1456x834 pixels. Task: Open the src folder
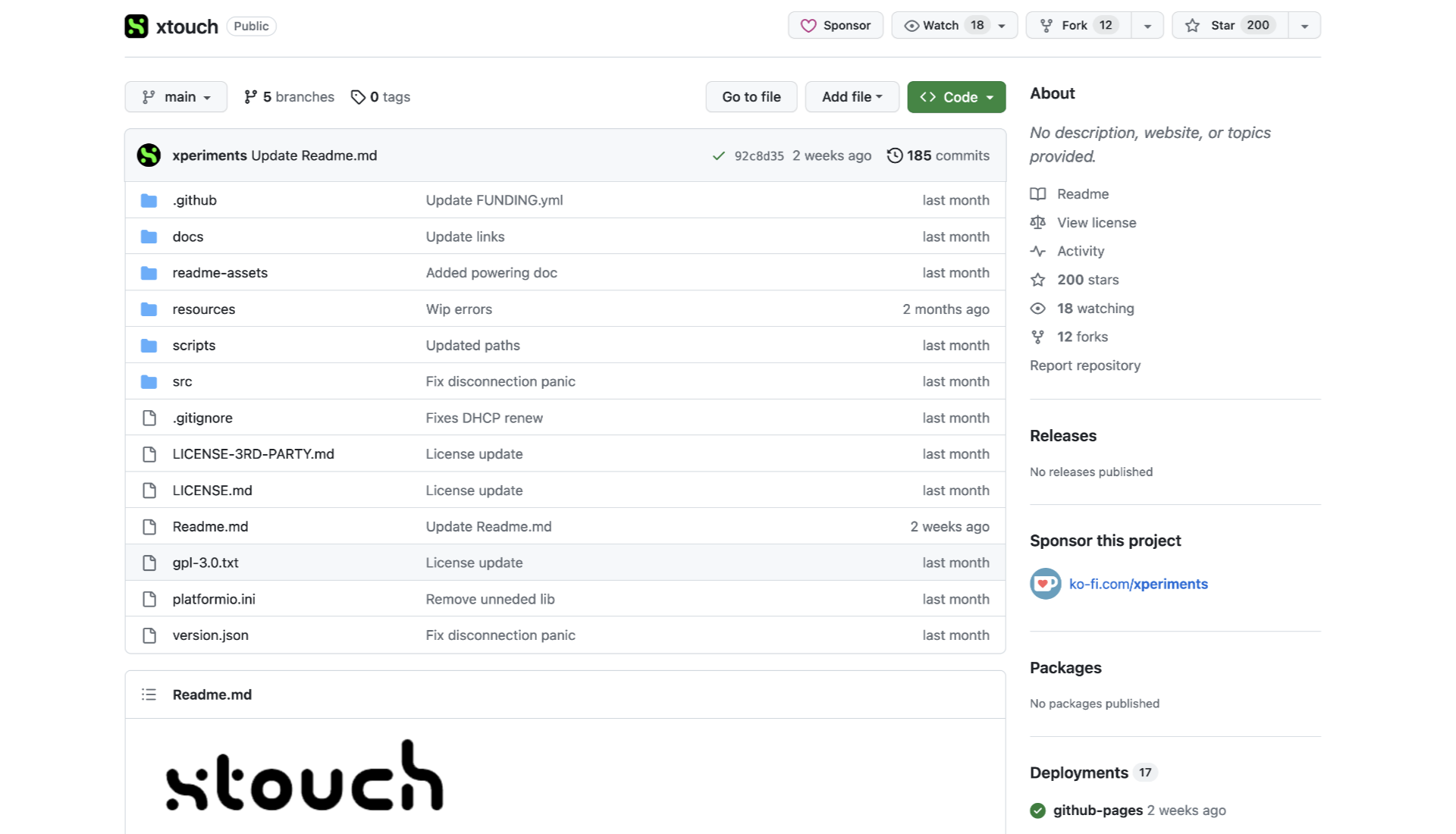point(182,381)
